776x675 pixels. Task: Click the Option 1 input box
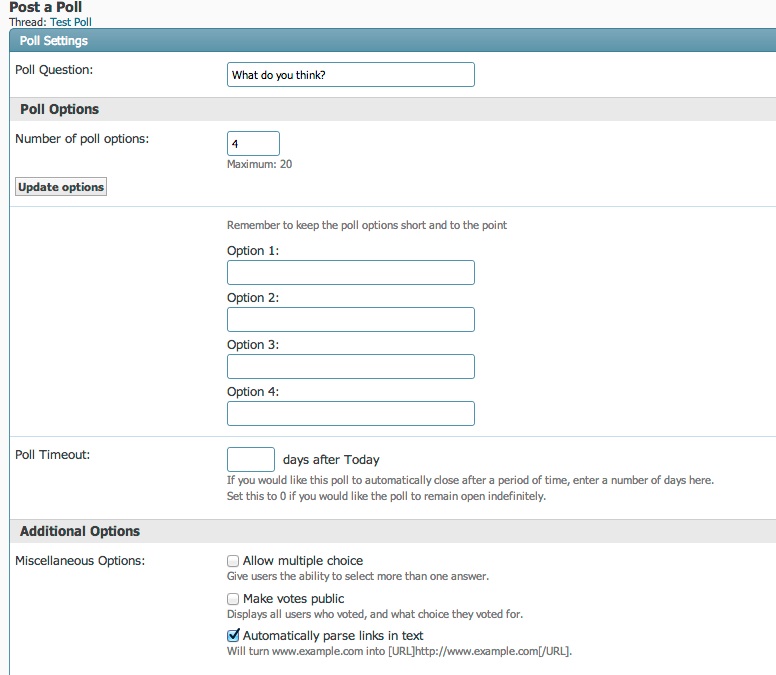tap(350, 273)
